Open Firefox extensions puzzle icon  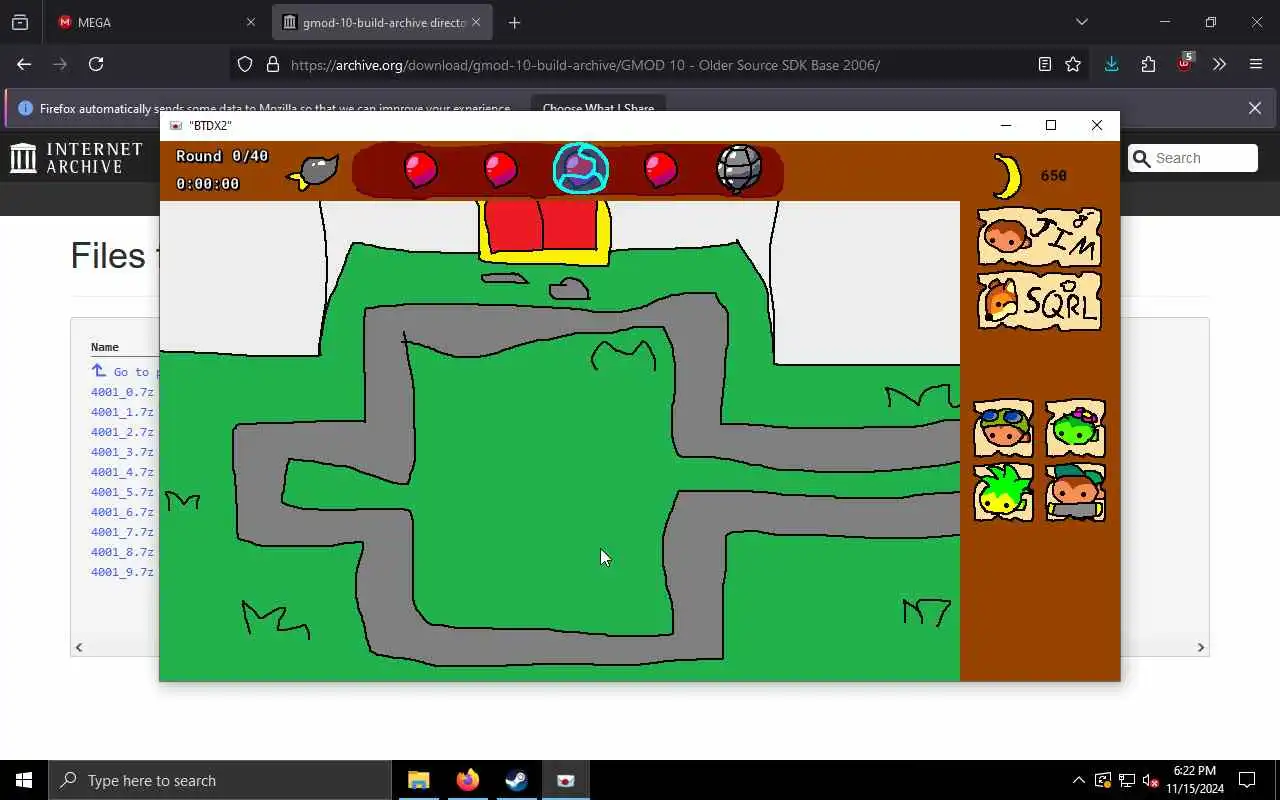pos(1148,64)
